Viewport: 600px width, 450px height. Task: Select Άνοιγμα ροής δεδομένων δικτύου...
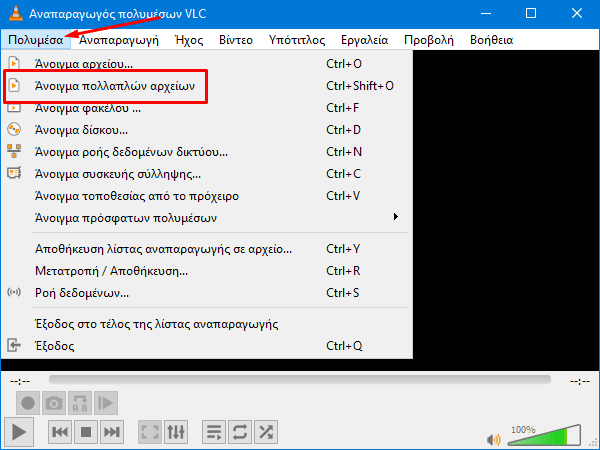(x=207, y=152)
